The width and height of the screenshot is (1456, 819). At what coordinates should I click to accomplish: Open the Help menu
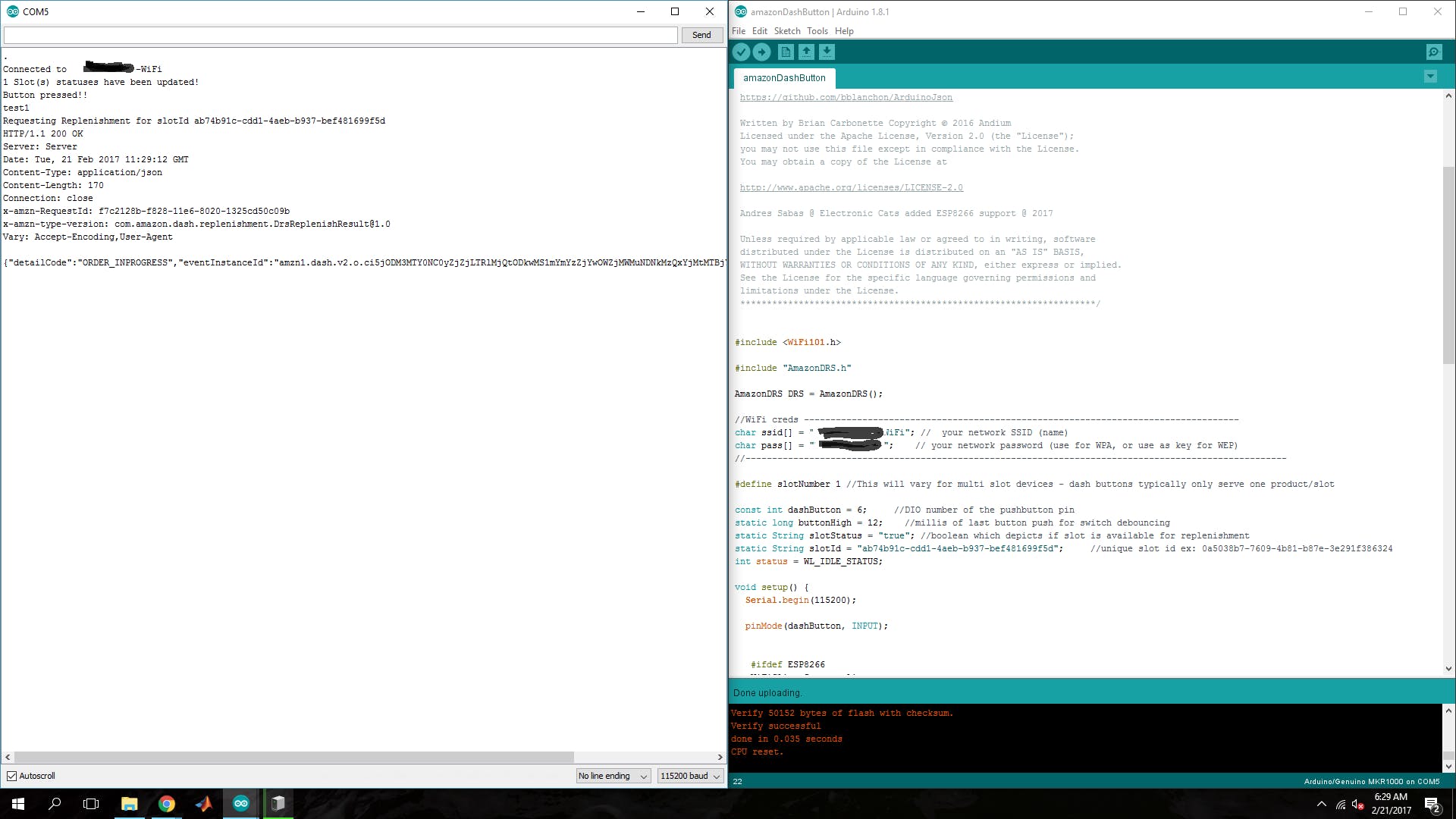[x=844, y=31]
